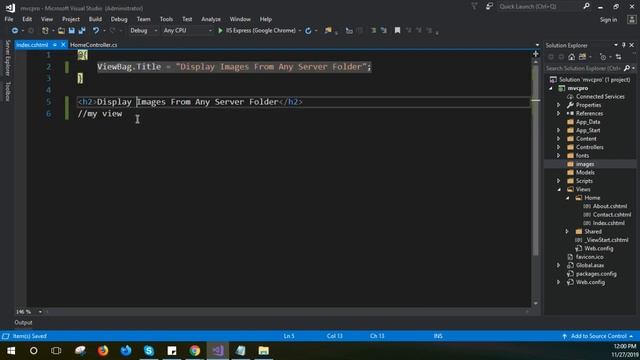
Task: Click Add to Source Control button
Action: point(598,336)
